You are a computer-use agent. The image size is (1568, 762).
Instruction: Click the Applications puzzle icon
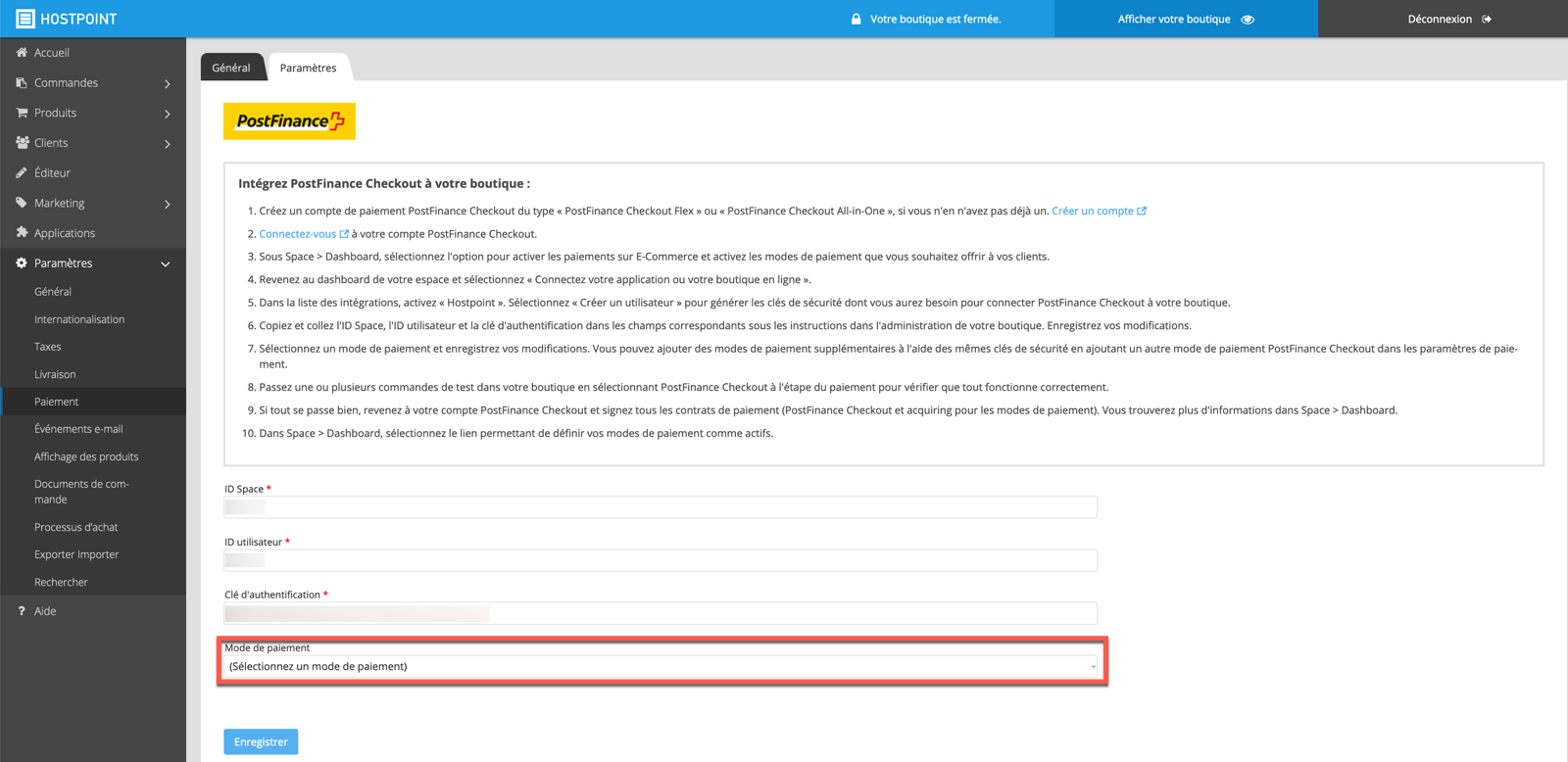click(x=22, y=233)
